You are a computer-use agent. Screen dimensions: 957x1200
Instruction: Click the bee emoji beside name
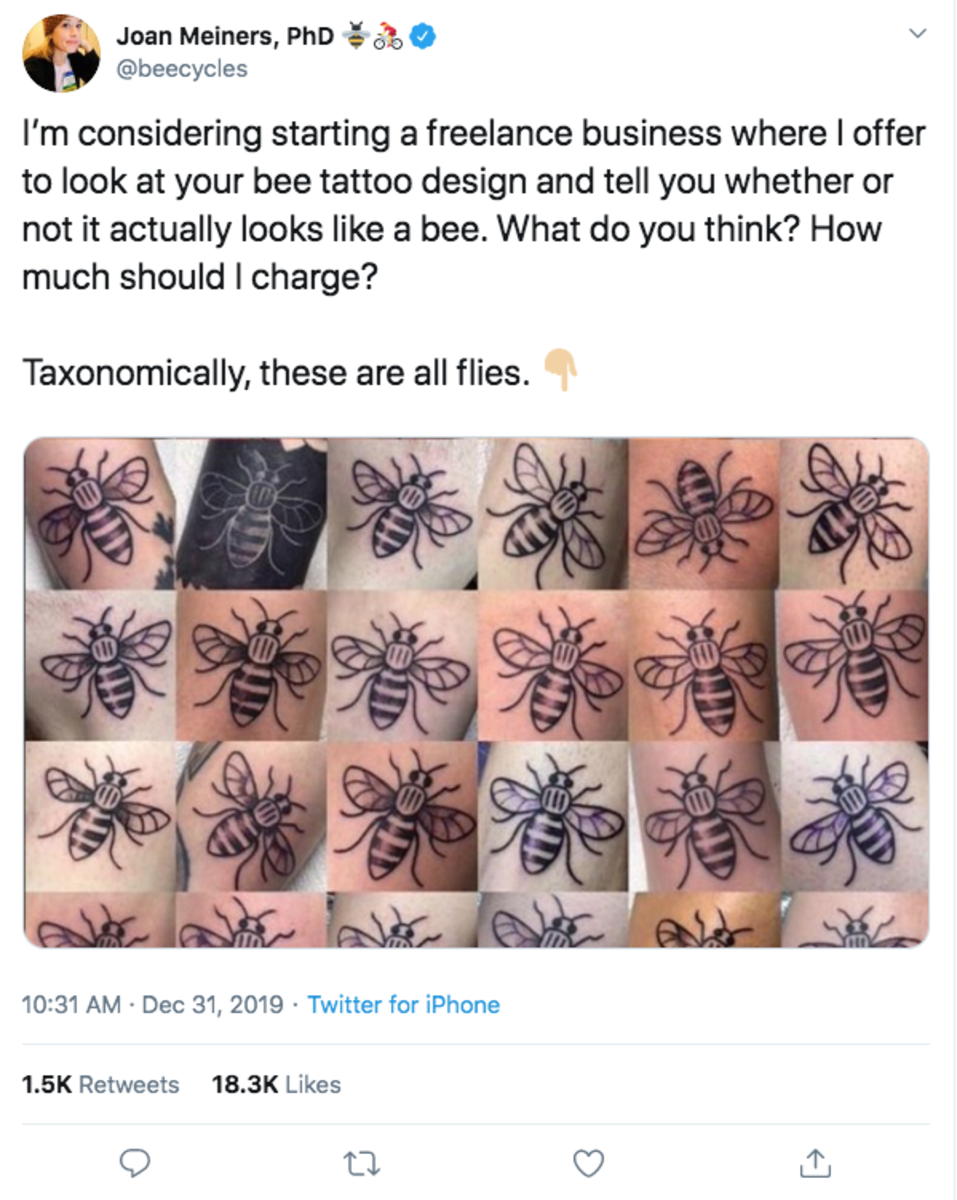coord(356,37)
